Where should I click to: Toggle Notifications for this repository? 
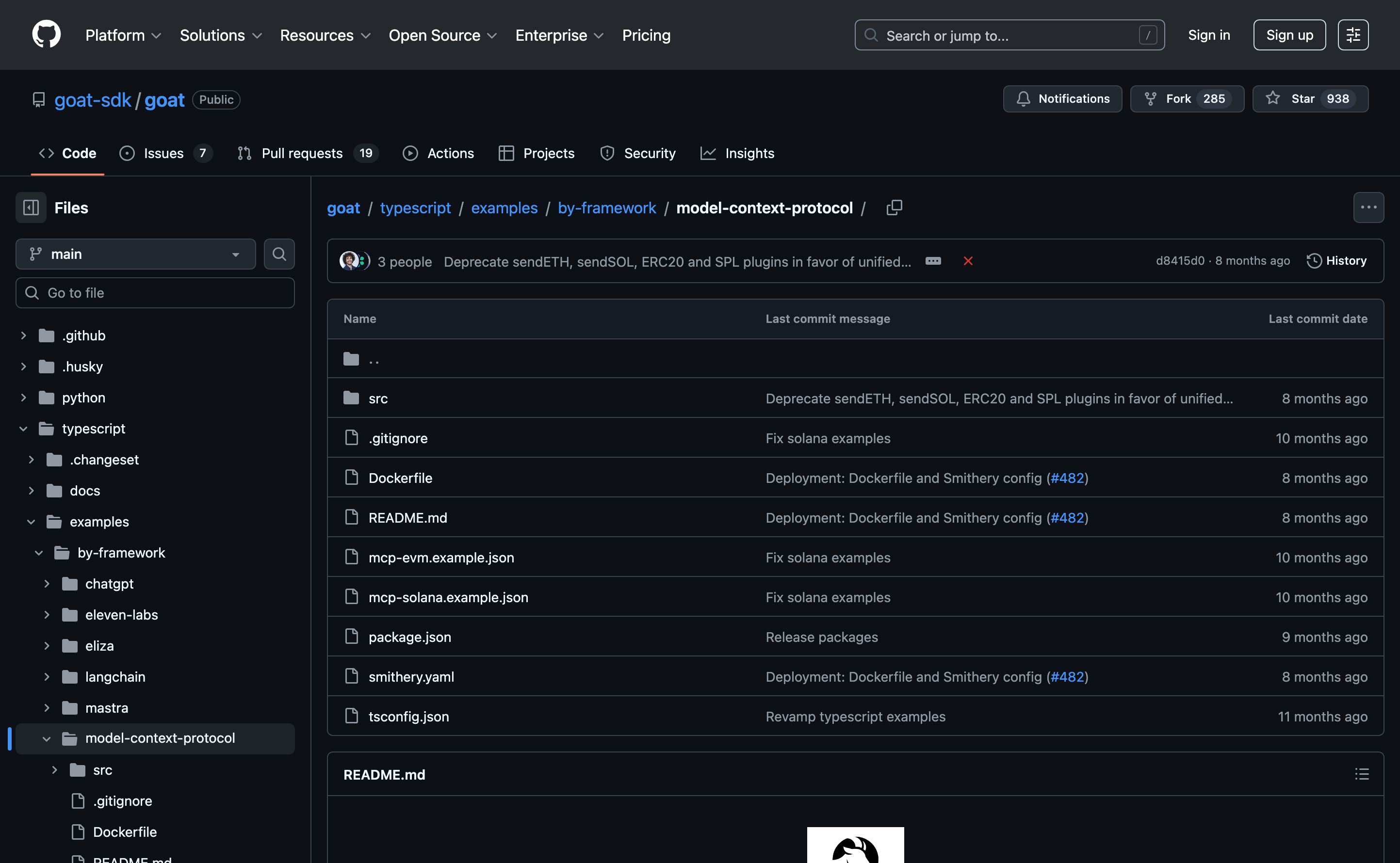[1062, 99]
